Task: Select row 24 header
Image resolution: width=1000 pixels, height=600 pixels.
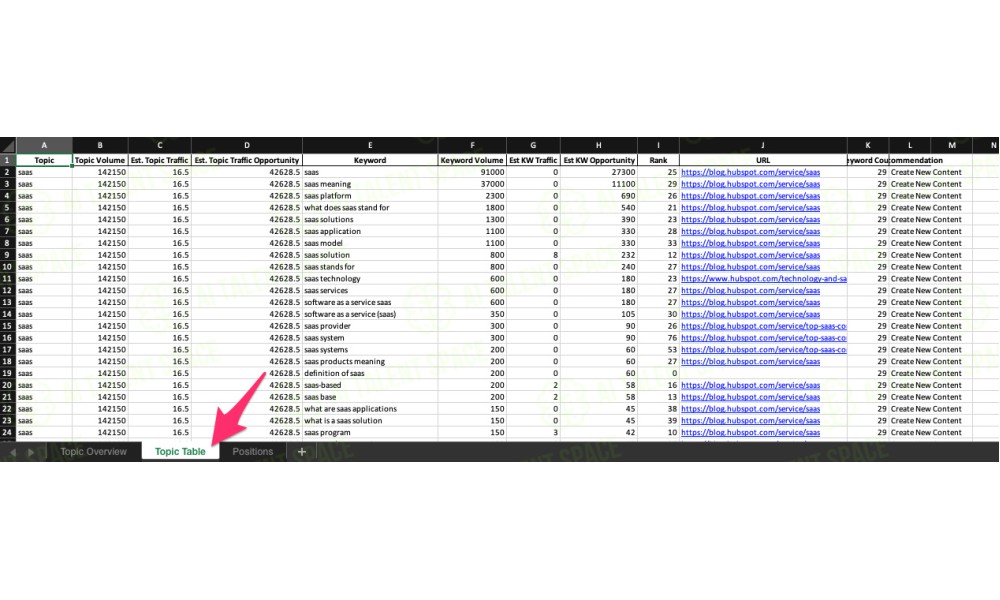Action: pos(8,433)
